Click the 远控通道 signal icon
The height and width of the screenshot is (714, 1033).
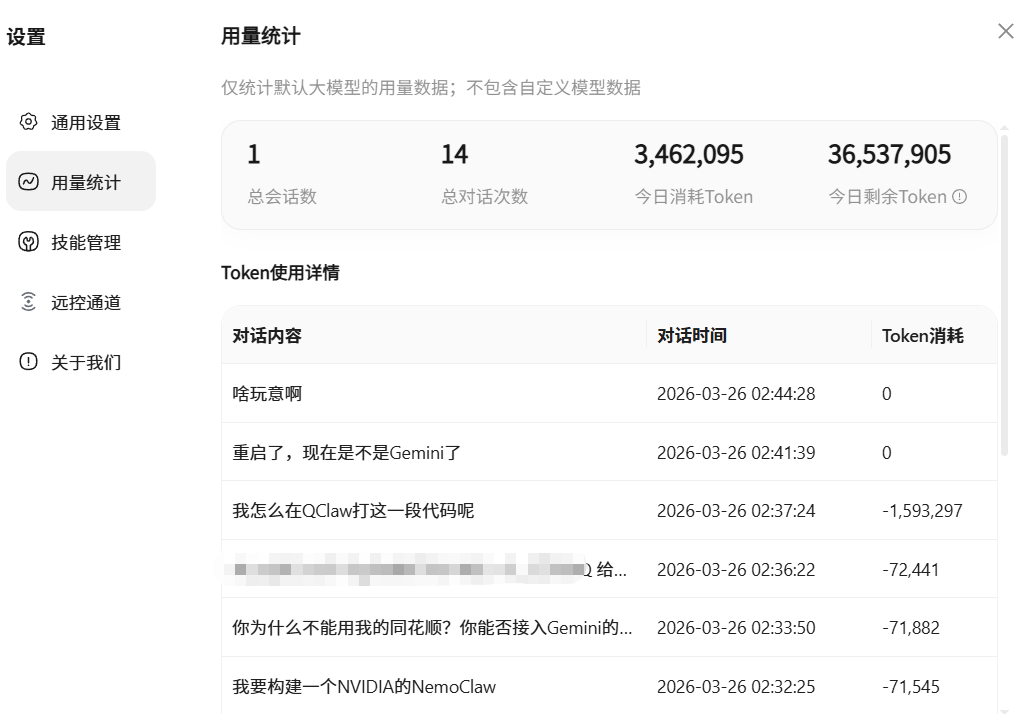[x=28, y=302]
